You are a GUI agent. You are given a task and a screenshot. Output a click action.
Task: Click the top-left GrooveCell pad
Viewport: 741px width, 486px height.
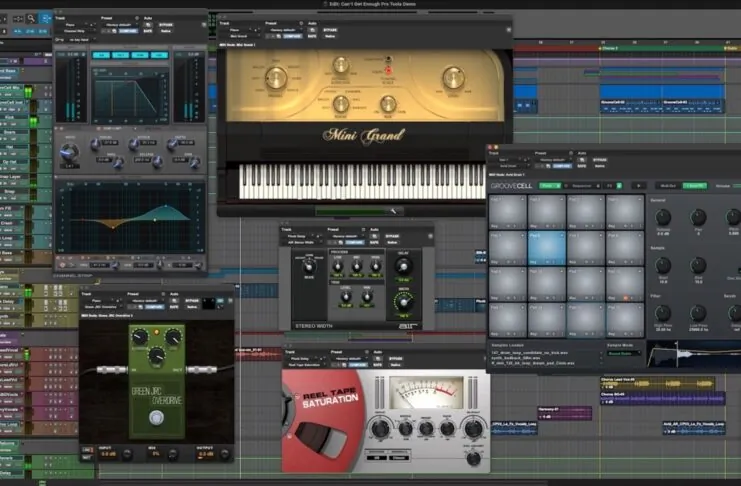pyautogui.click(x=508, y=212)
